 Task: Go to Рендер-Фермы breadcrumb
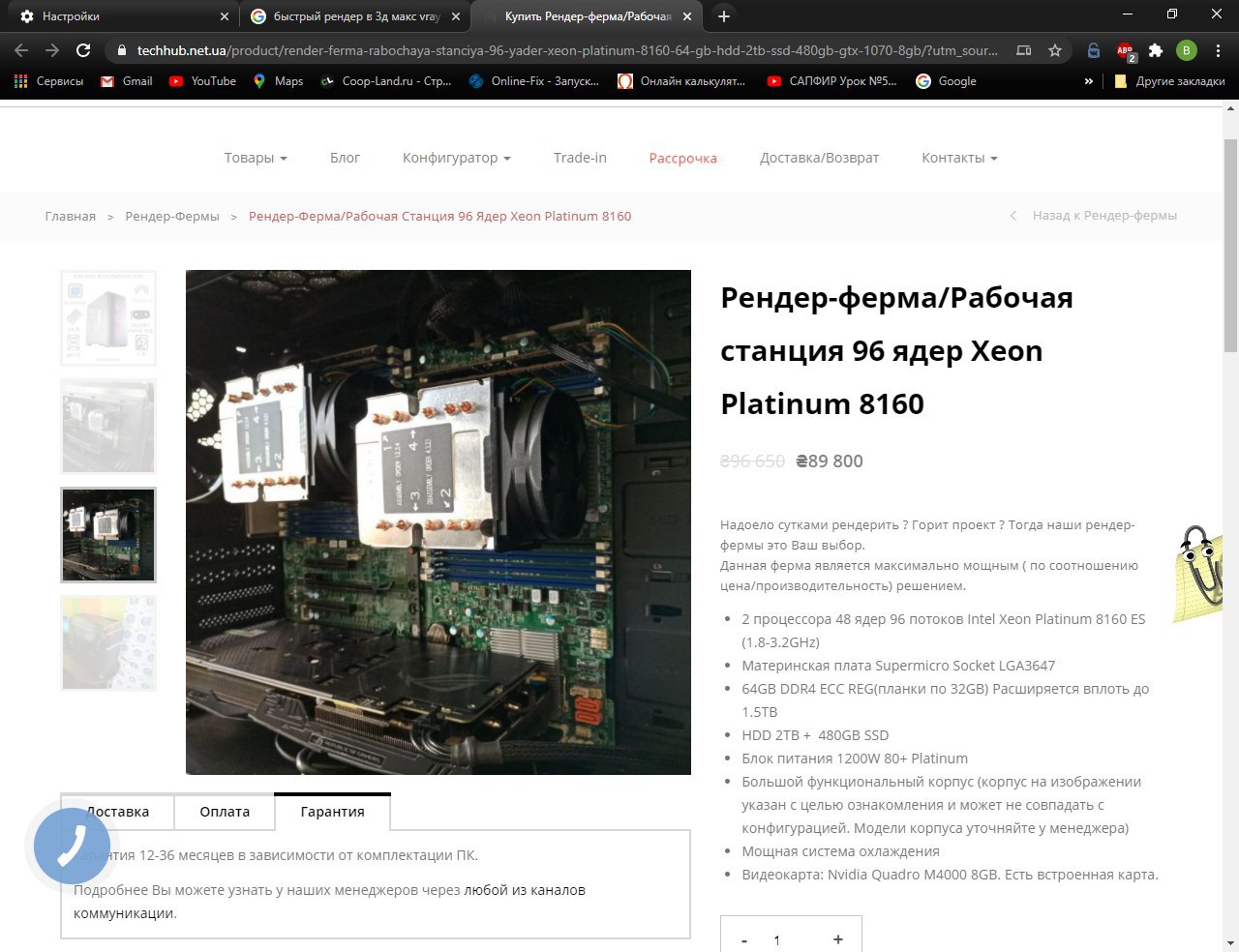pyautogui.click(x=172, y=217)
